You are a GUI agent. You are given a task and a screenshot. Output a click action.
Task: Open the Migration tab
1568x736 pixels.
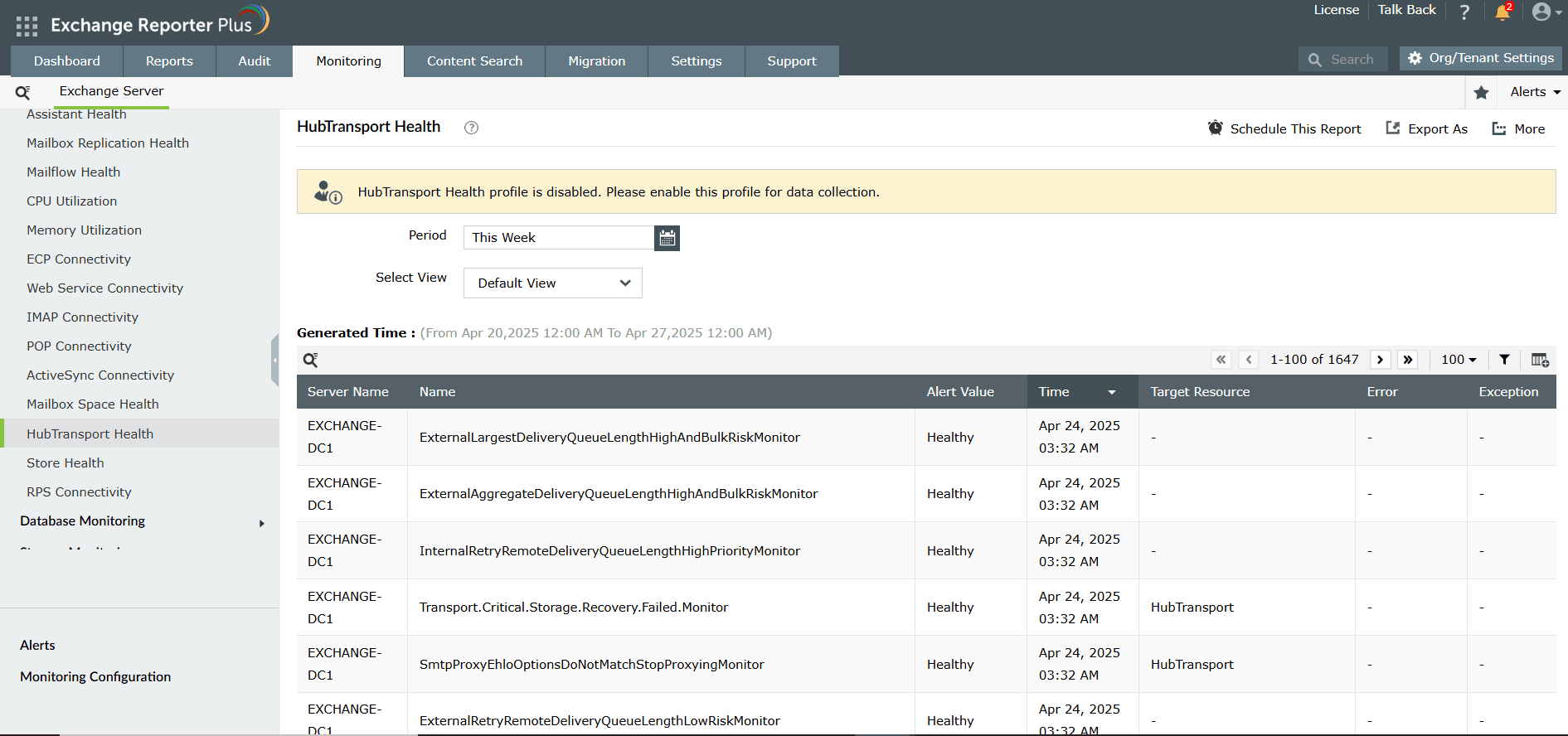(x=597, y=61)
